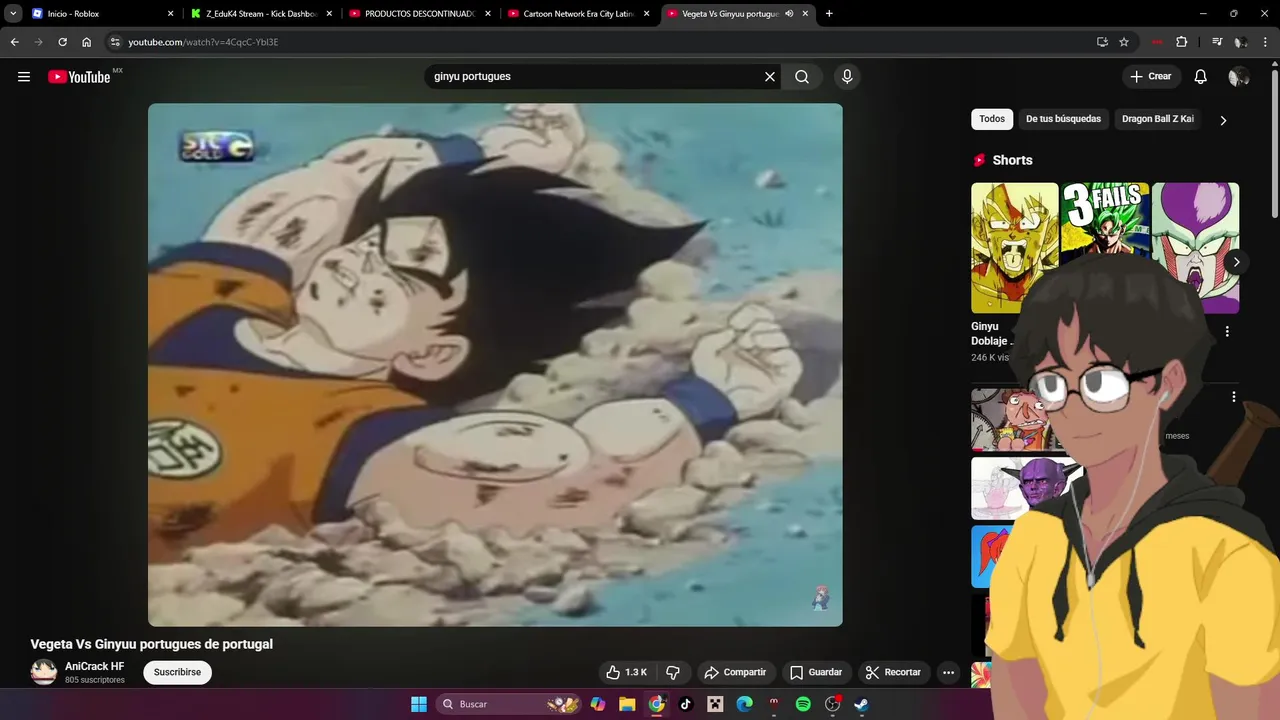The image size is (1280, 720).
Task: Go to YouTube home via logo
Action: click(79, 77)
